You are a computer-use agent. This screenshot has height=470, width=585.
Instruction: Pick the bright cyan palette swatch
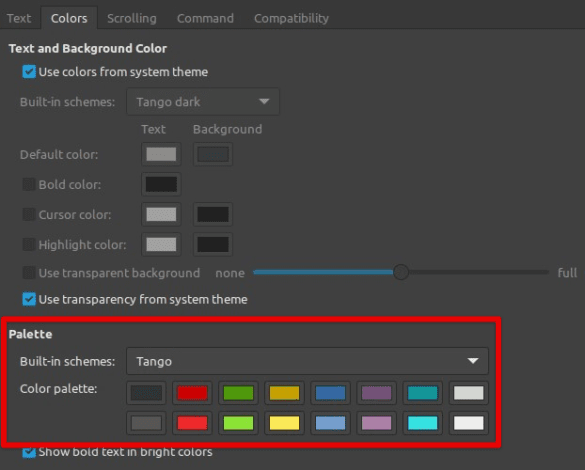423,423
